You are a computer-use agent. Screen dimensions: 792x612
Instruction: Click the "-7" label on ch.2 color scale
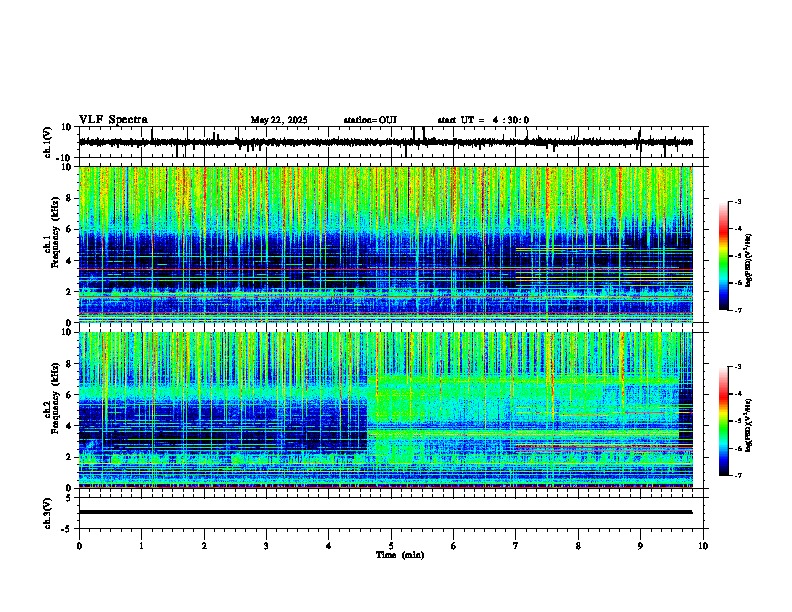click(737, 476)
